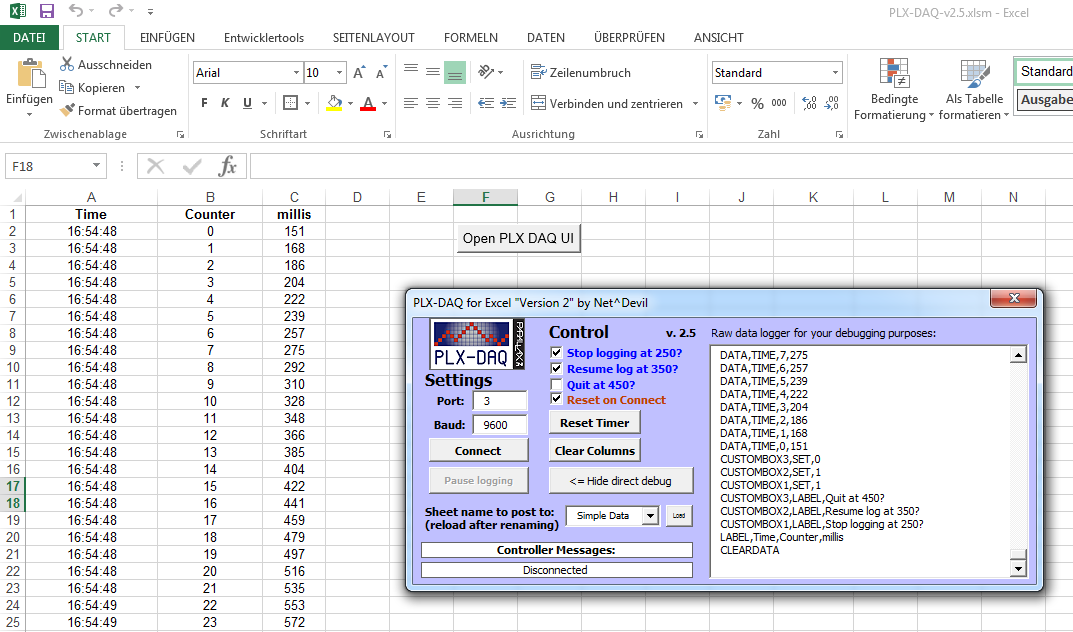Click the Clear Columns button
Screen dimensions: 1073x632
595,451
